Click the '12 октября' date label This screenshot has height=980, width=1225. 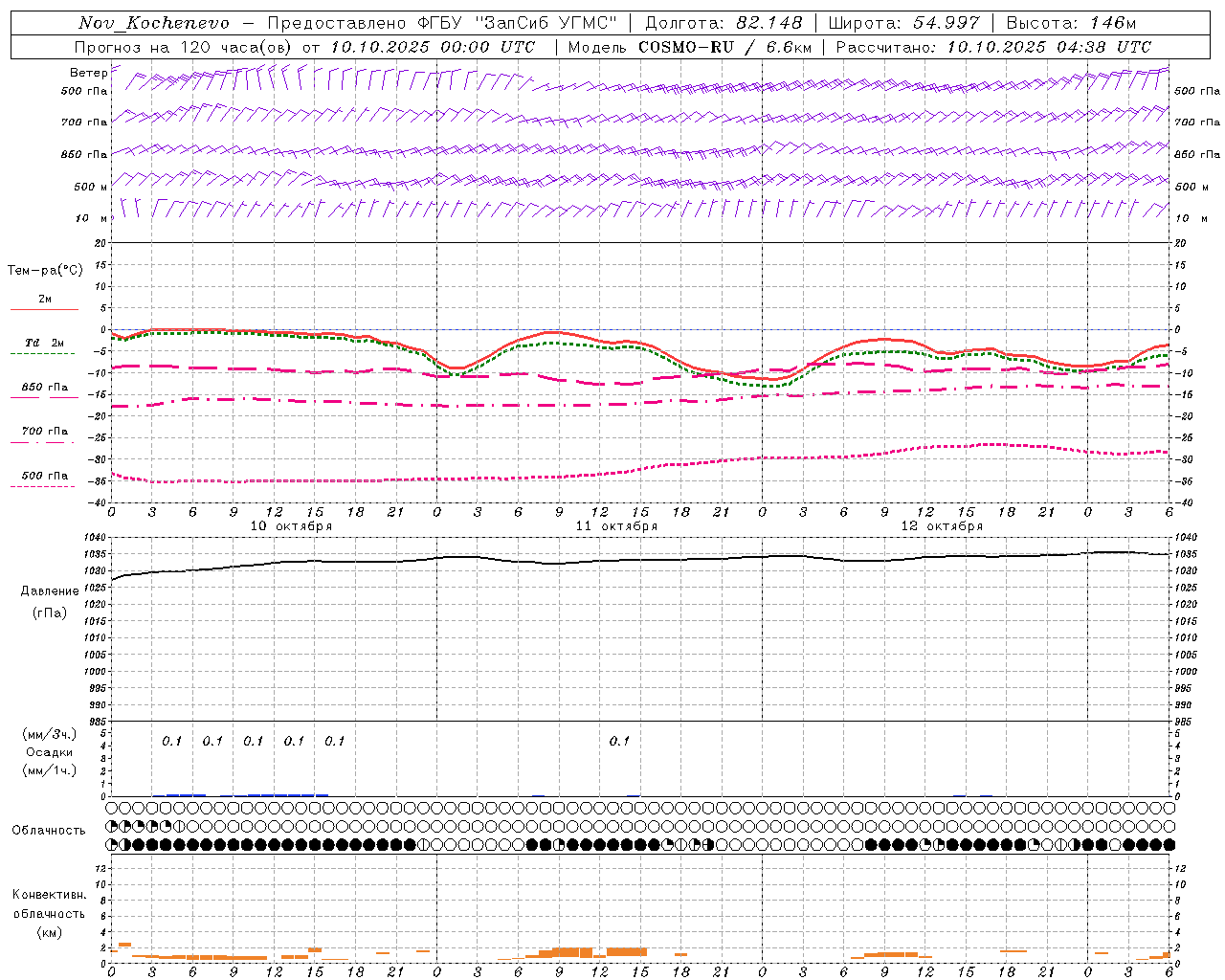click(942, 525)
